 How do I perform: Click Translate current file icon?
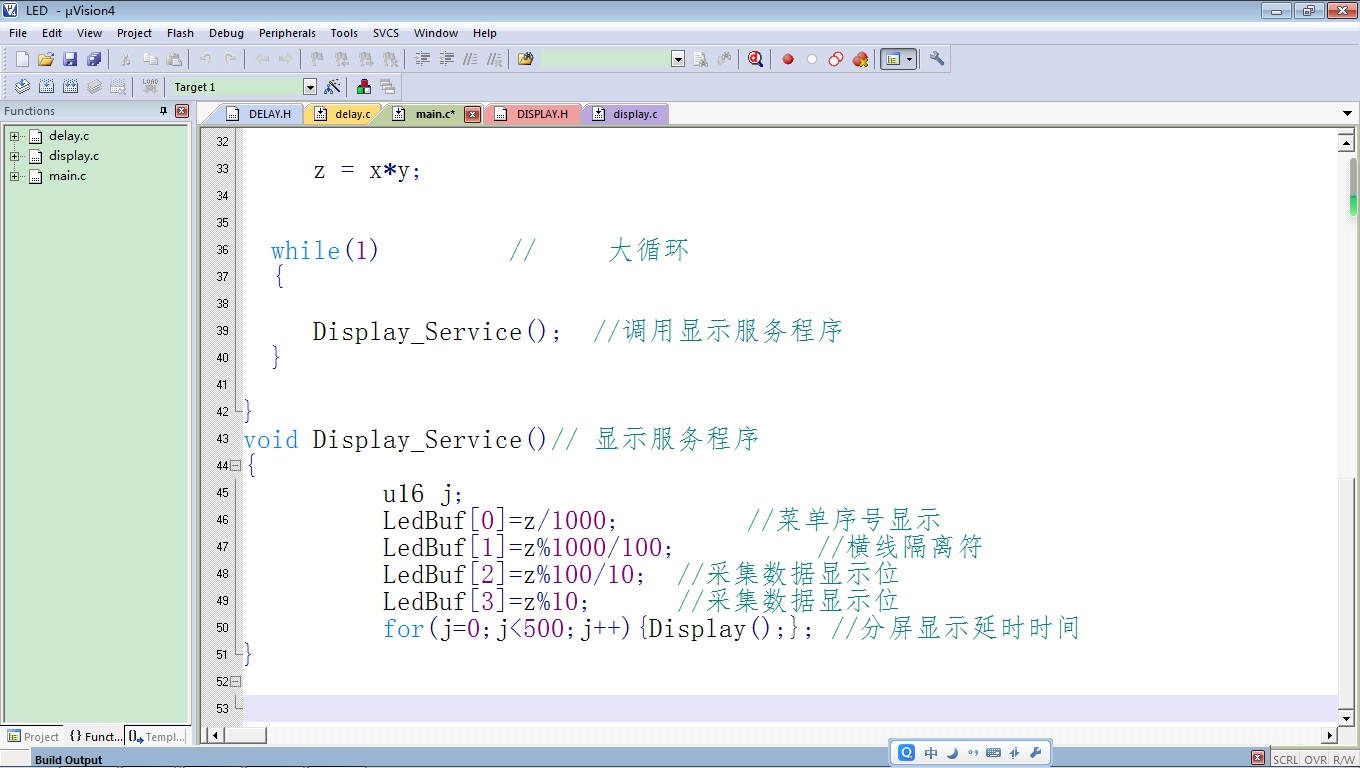pyautogui.click(x=22, y=87)
